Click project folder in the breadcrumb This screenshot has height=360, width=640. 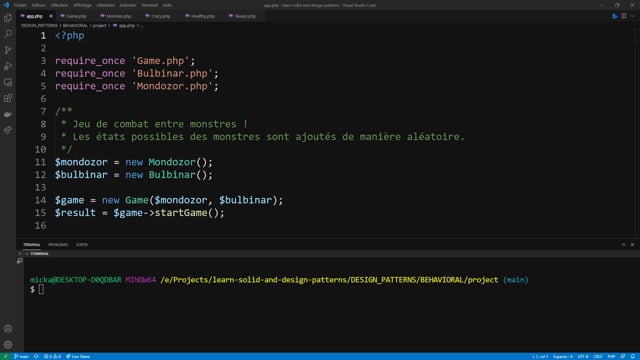click(99, 26)
